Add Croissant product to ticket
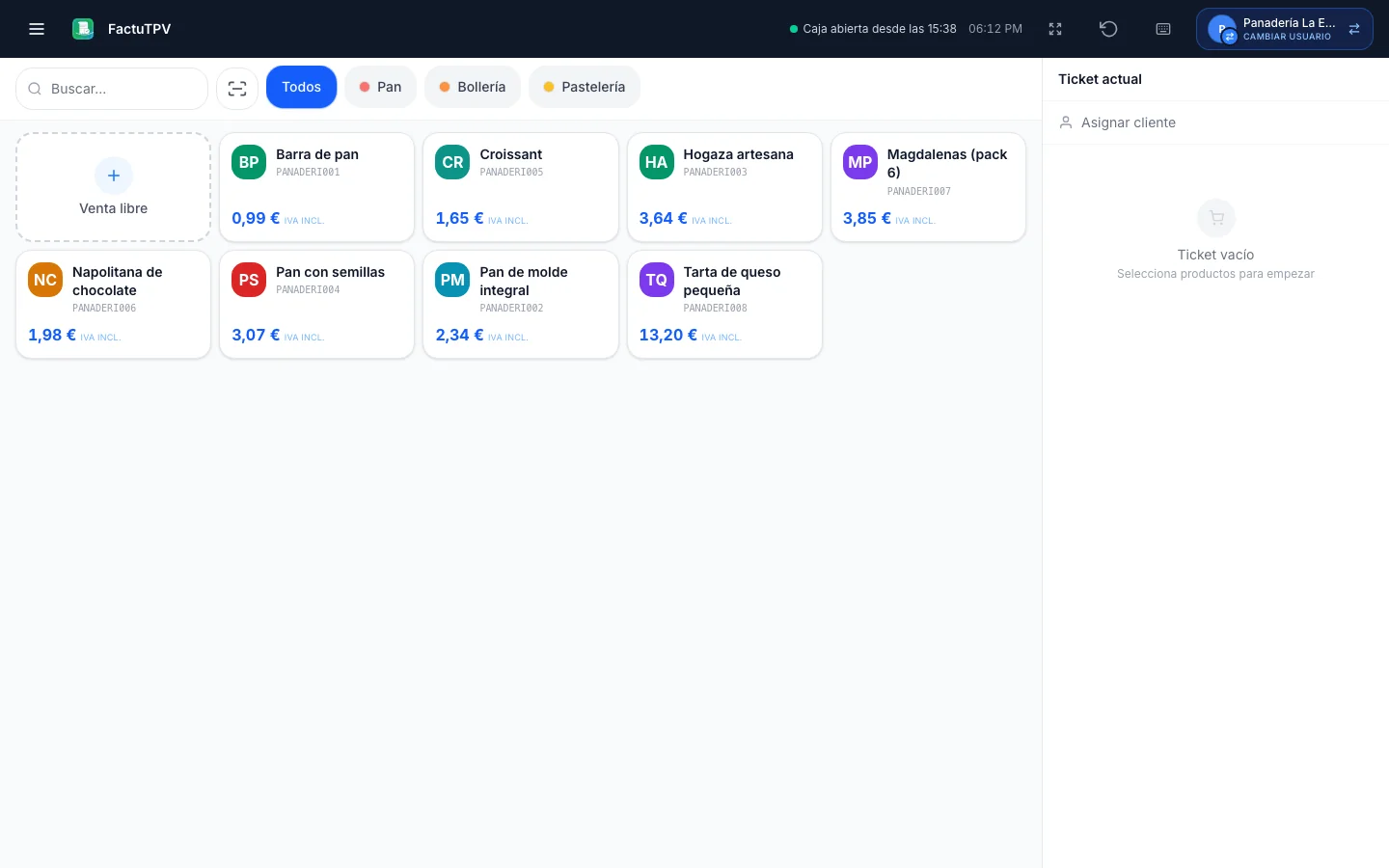 click(x=521, y=187)
